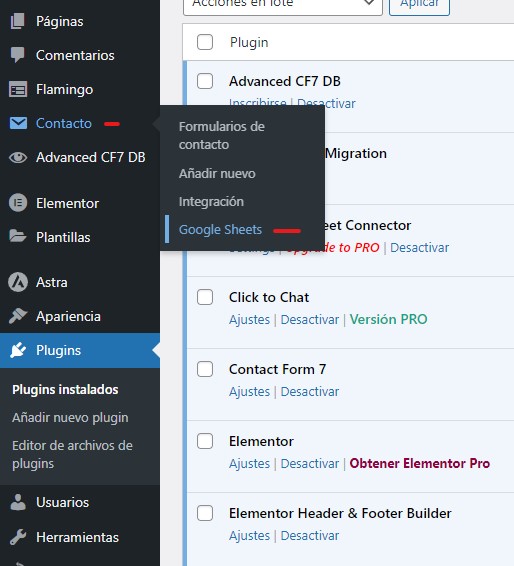The image size is (514, 566).
Task: Open Google Sheets submenu item
Action: pos(220,230)
